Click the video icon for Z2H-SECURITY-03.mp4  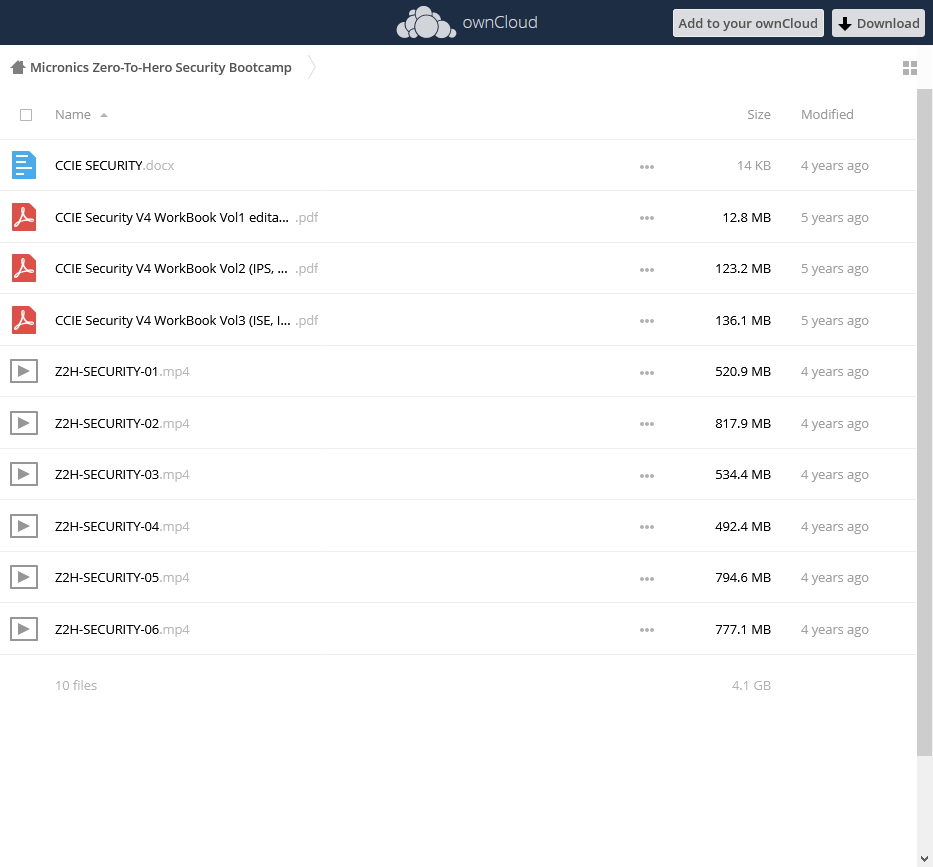click(24, 474)
